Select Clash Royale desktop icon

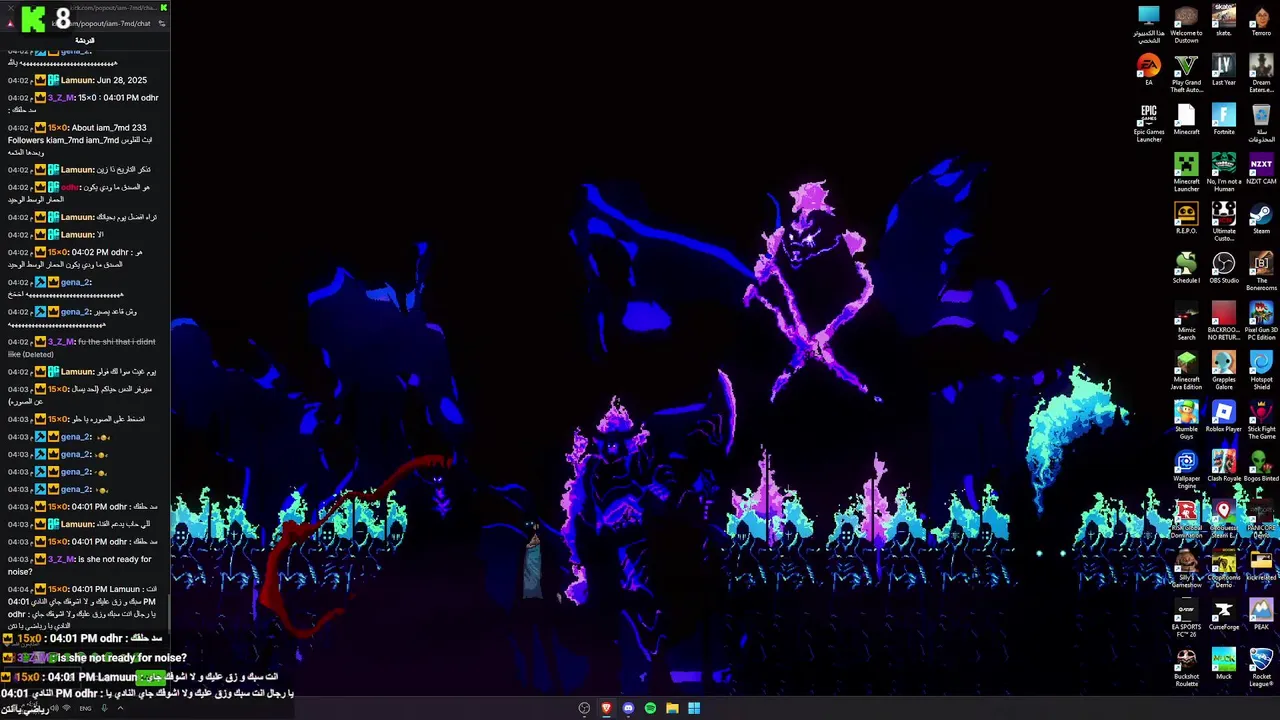(x=1224, y=466)
